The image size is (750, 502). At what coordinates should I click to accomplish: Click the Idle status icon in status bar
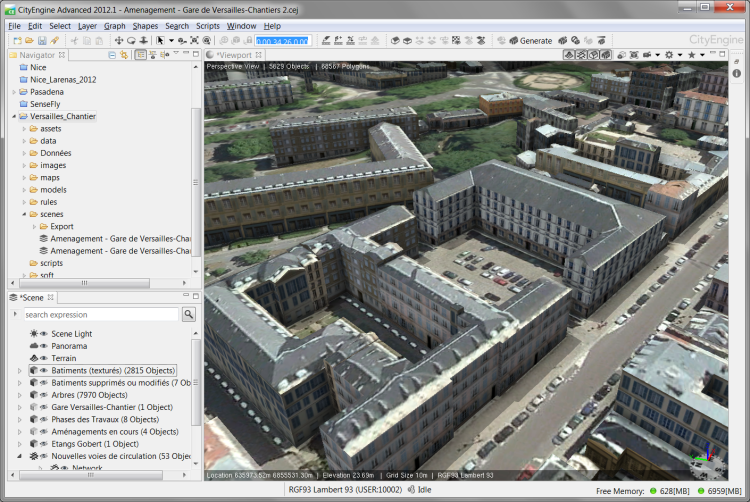411,490
